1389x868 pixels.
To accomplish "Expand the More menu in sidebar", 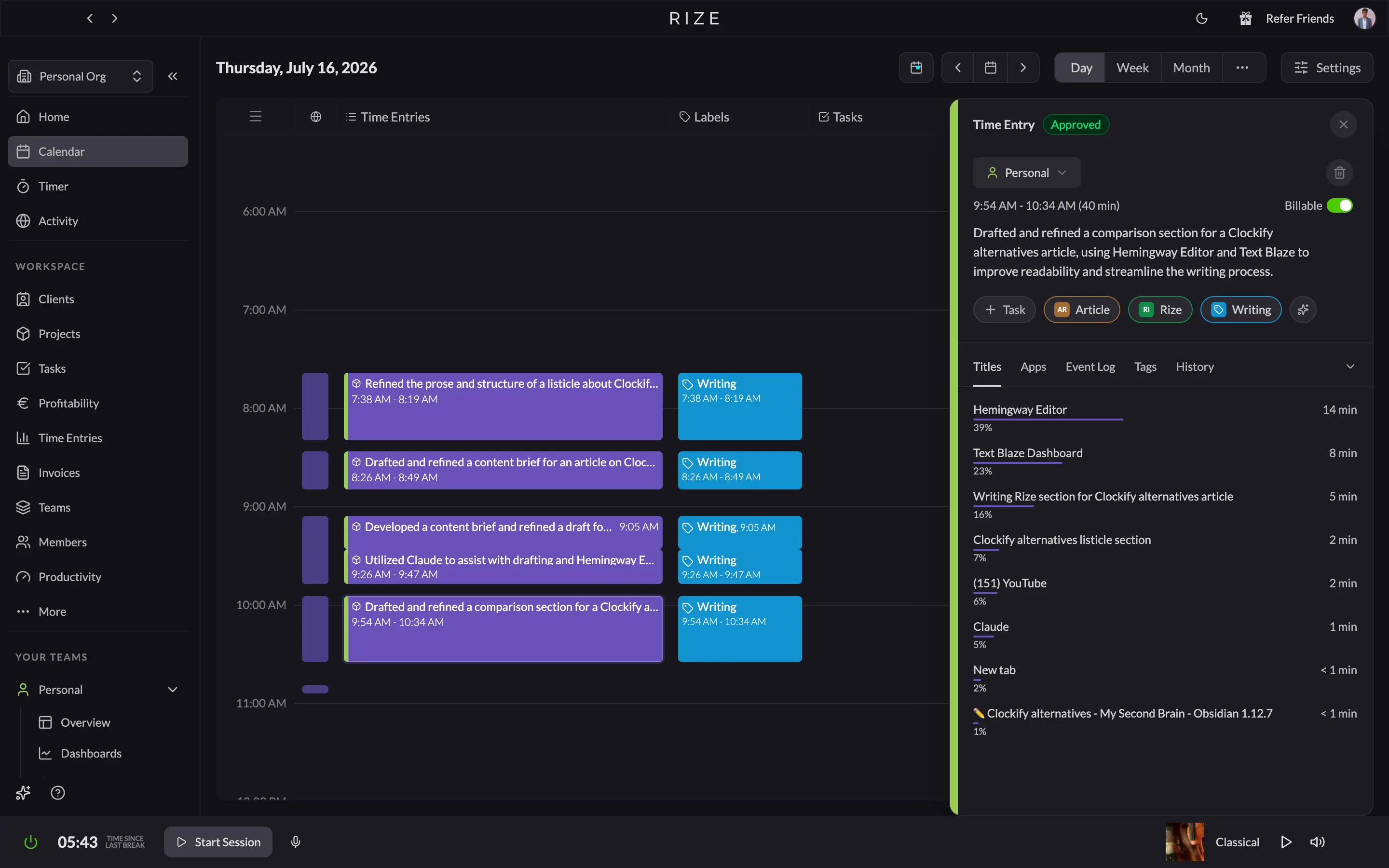I will pyautogui.click(x=97, y=611).
